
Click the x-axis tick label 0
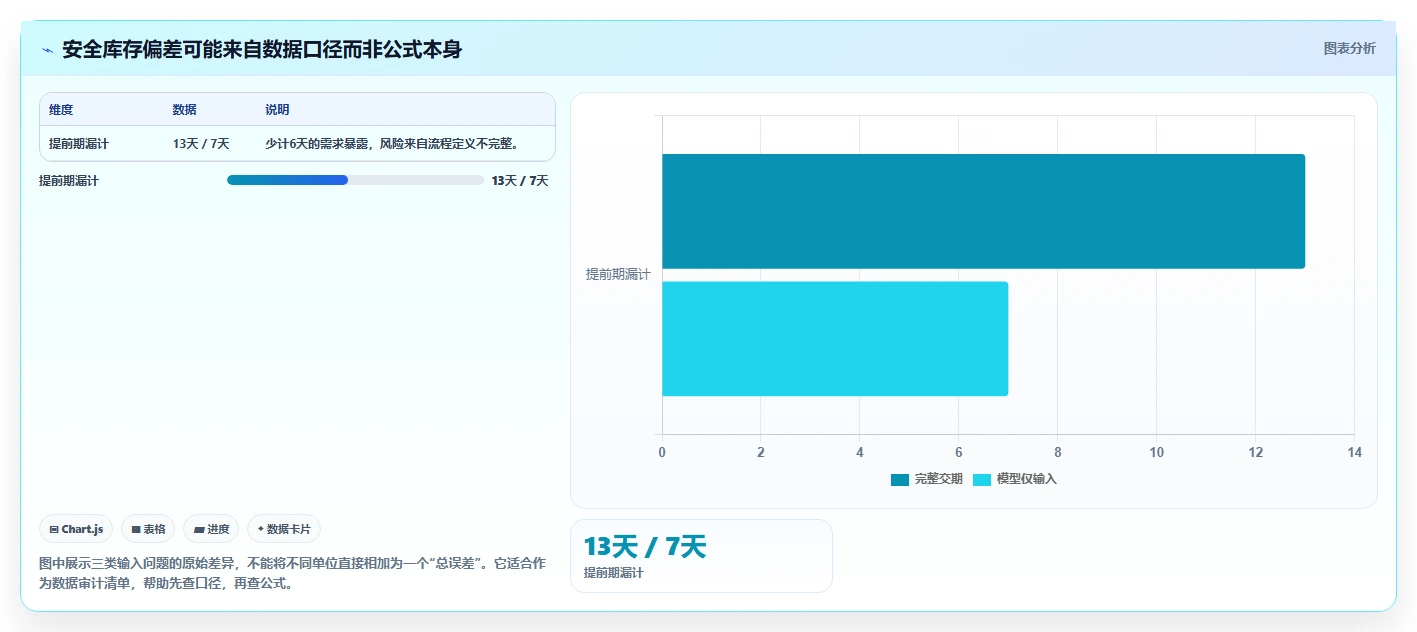662,452
